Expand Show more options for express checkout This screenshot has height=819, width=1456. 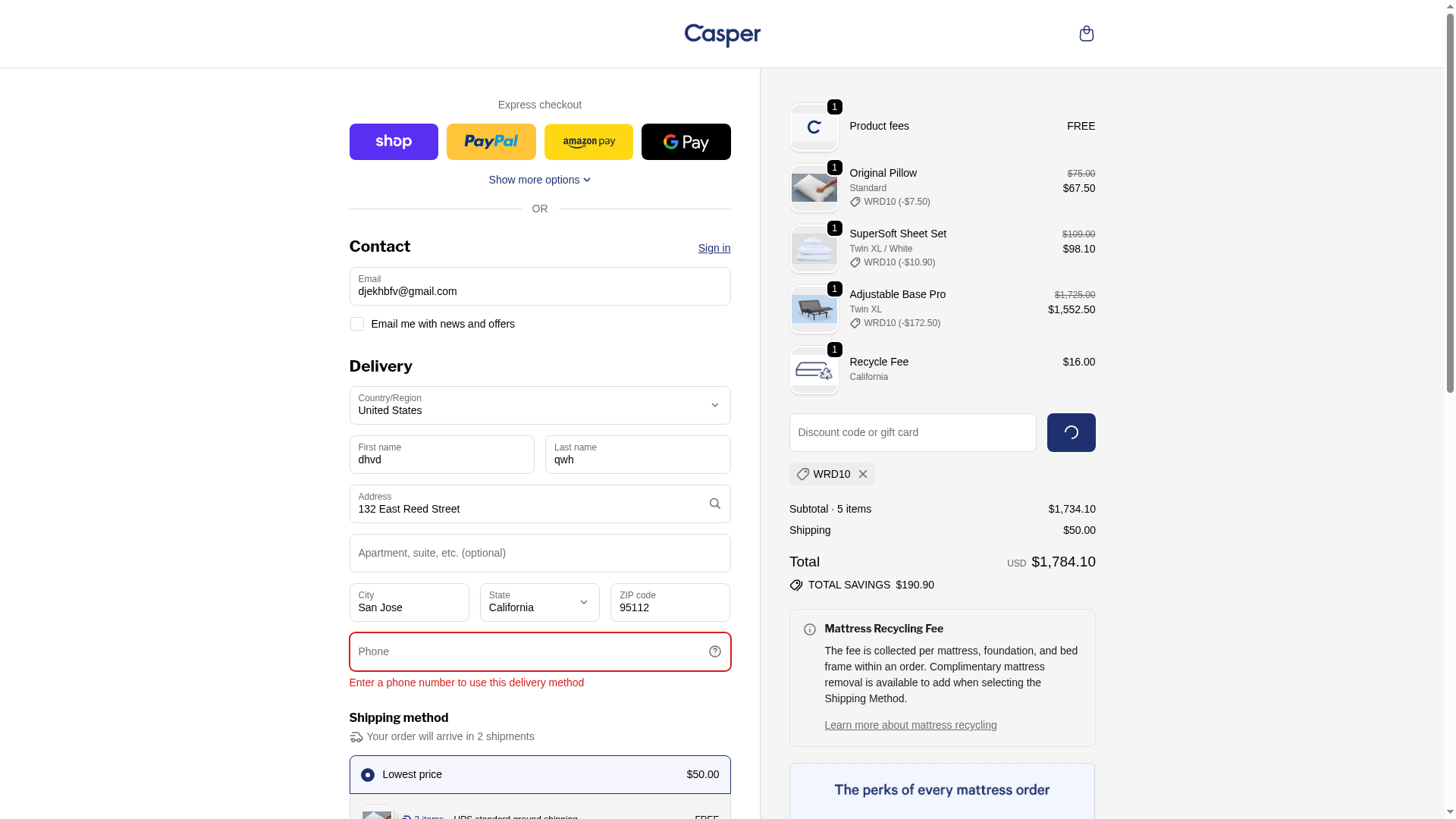(x=539, y=180)
